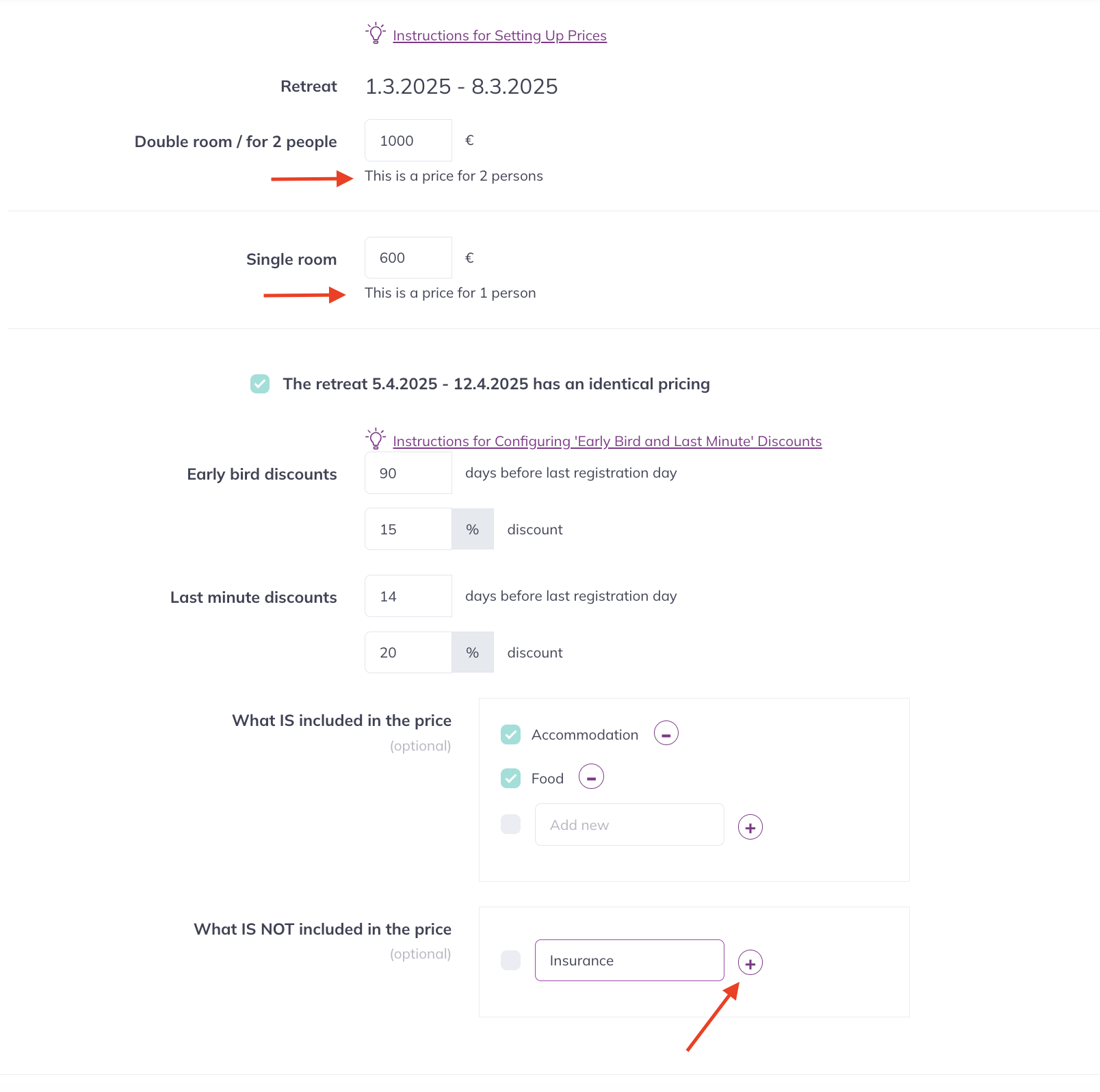
Task: Change early bird discount percent field
Action: tap(408, 529)
